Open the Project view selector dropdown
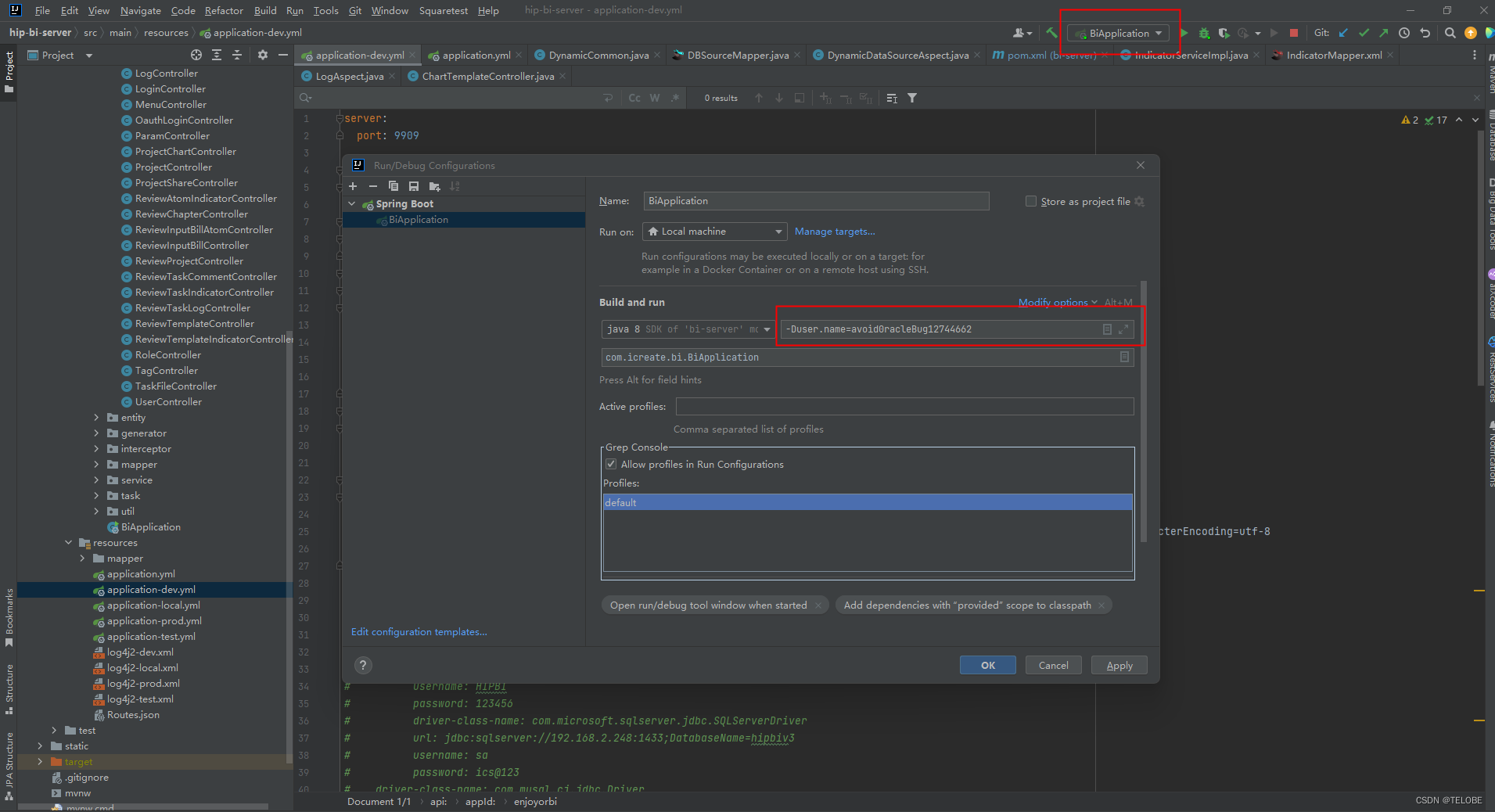 60,56
